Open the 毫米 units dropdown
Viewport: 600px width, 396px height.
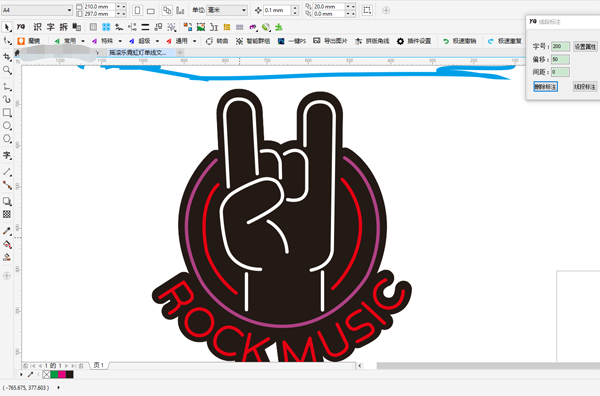point(244,10)
